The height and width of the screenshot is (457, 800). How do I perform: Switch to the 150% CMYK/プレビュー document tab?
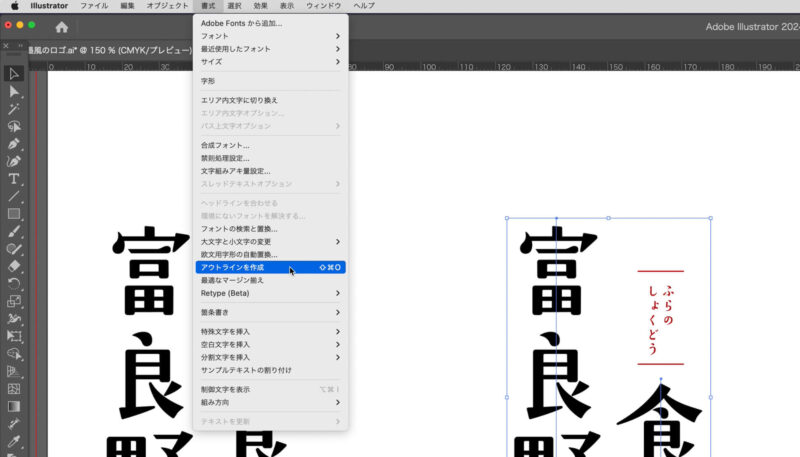tap(110, 50)
